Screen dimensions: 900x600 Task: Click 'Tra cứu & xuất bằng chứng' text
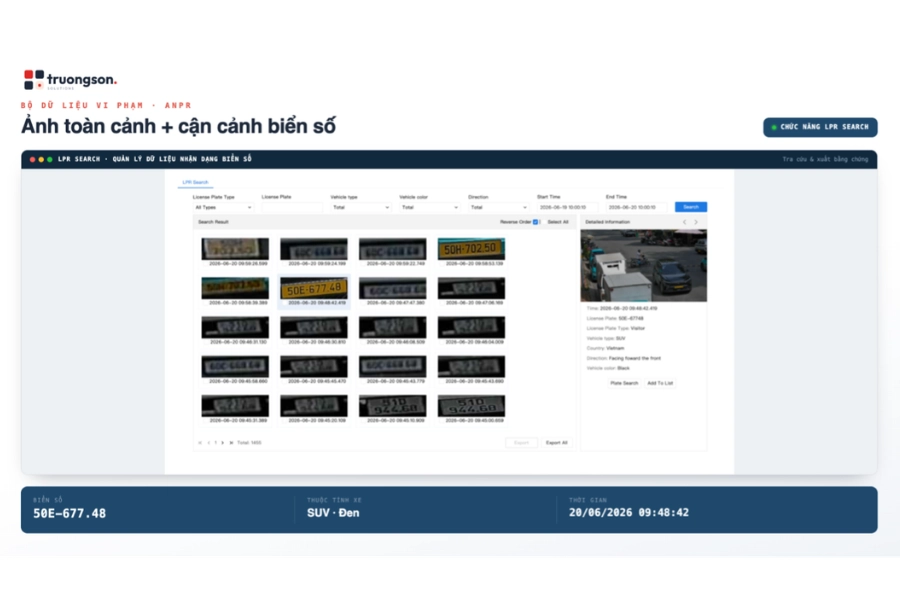(825, 159)
